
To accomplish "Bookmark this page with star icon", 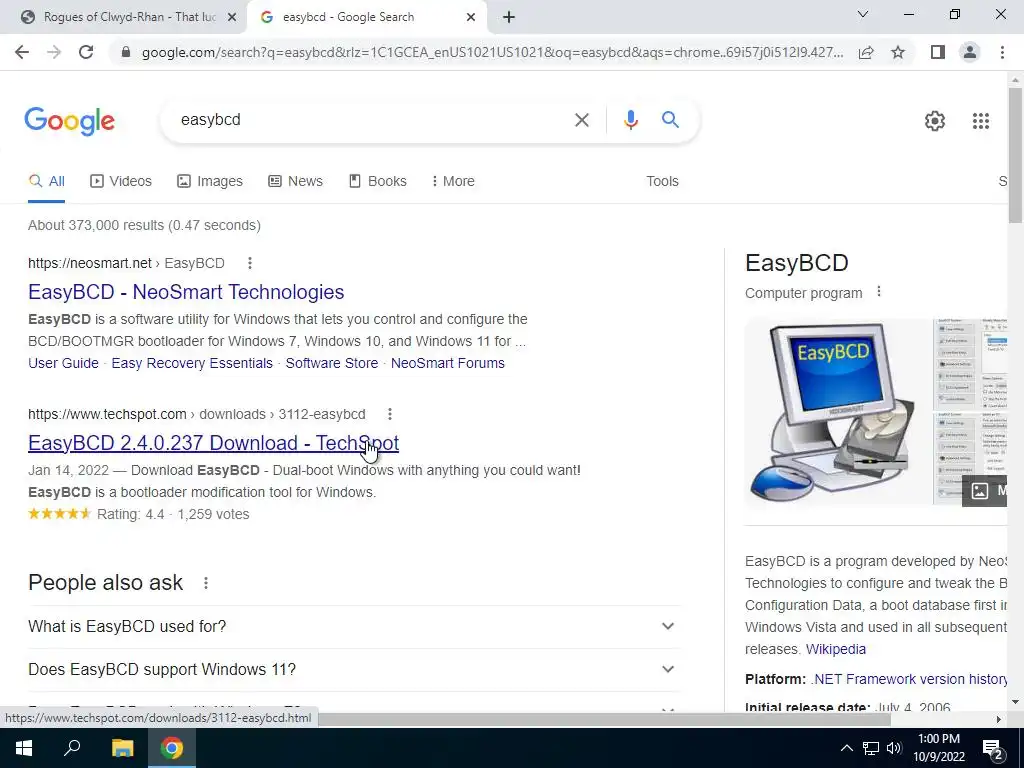I will (898, 52).
